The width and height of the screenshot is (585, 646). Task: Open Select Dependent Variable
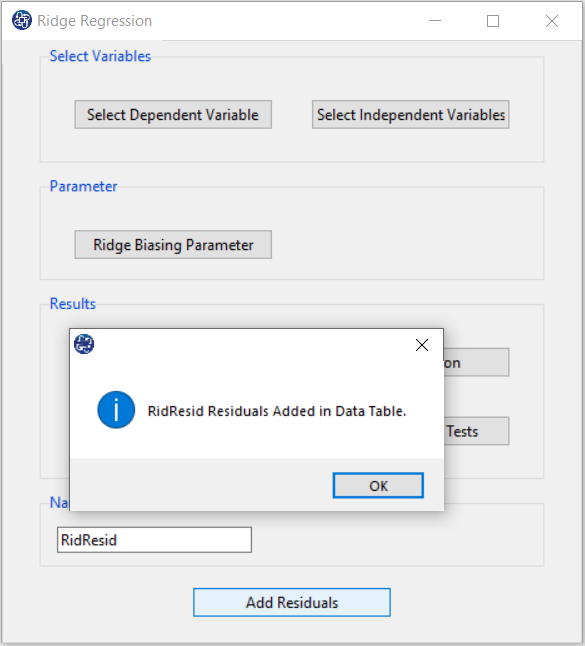click(173, 115)
